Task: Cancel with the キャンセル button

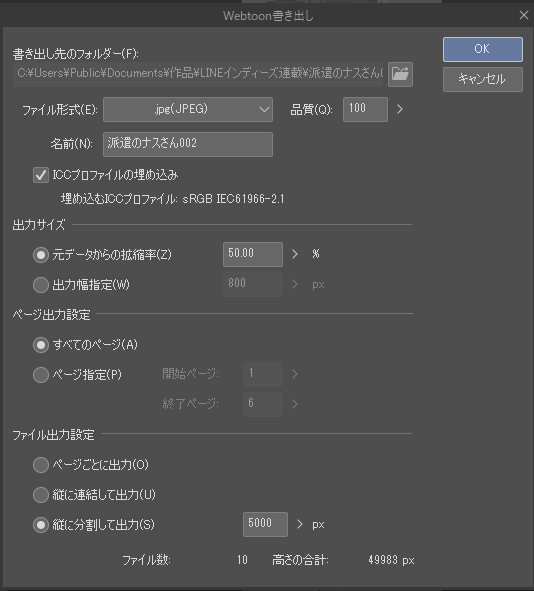Action: tap(483, 79)
